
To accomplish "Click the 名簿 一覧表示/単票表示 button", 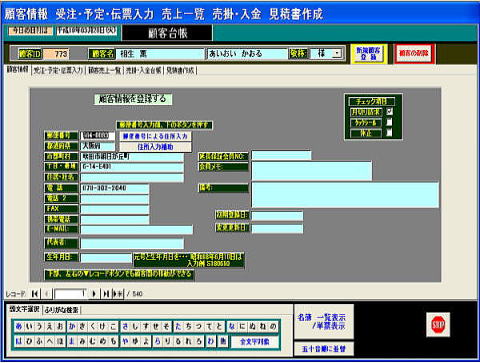I will pos(322,321).
